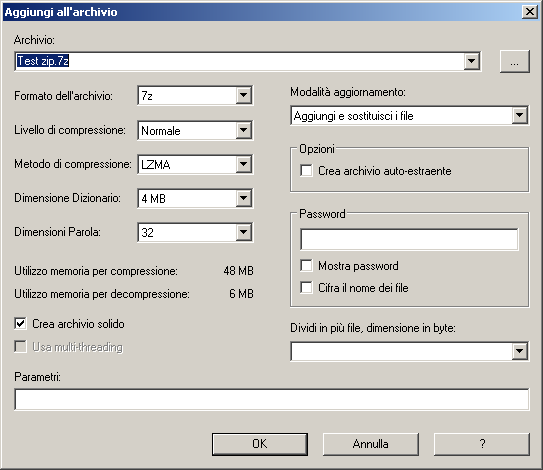
Task: Cancel with the Annulla button
Action: pyautogui.click(x=371, y=444)
